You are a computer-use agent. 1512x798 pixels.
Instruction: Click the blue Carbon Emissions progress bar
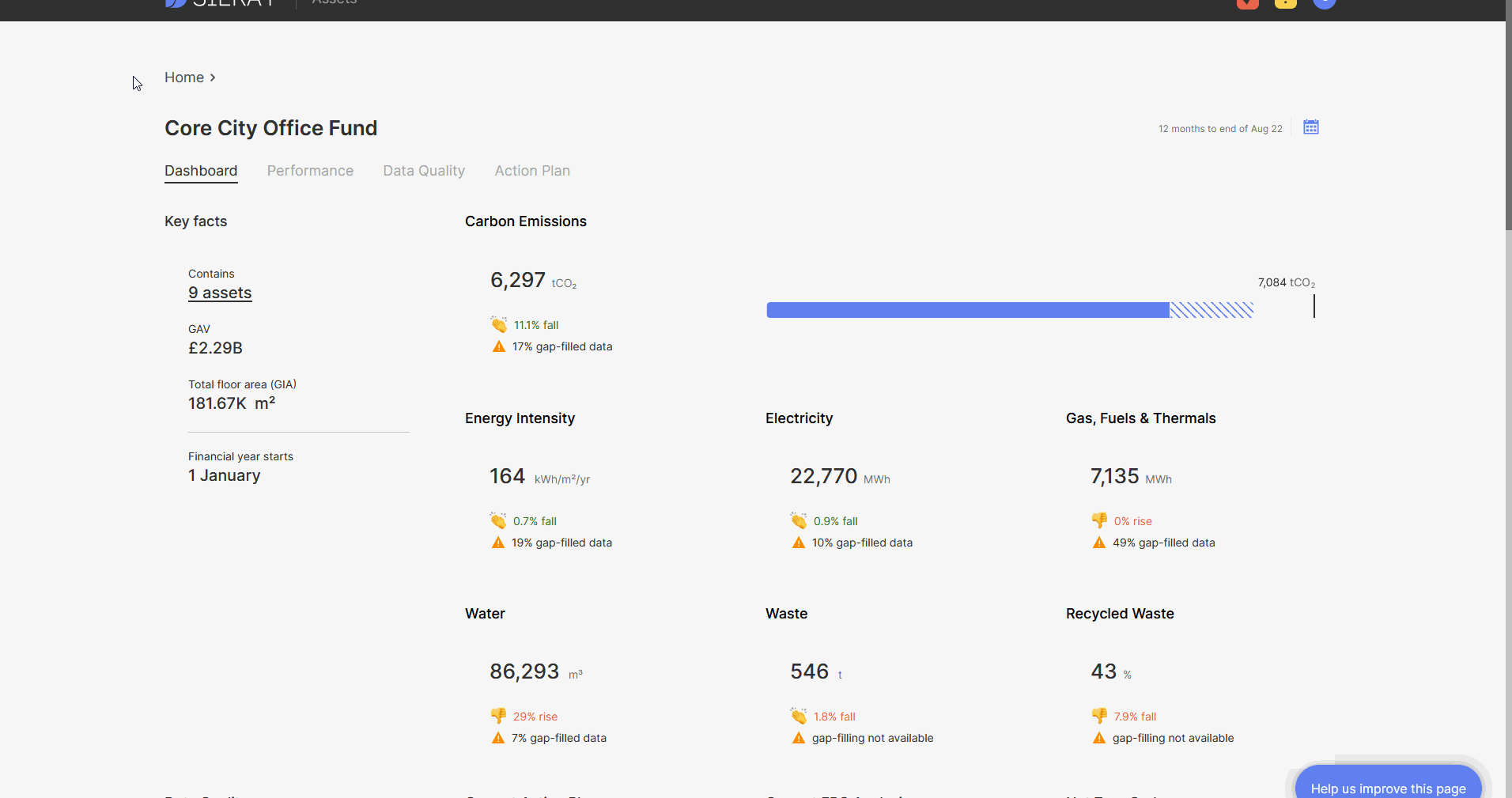pos(967,310)
